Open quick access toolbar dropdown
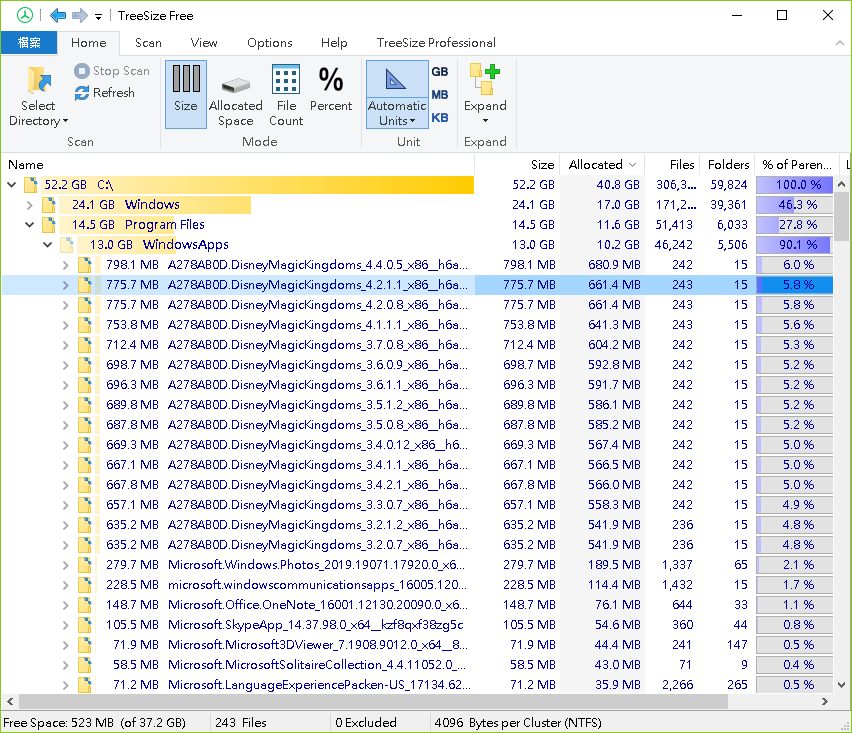Screen dimensions: 852x733 pyautogui.click(x=98, y=16)
